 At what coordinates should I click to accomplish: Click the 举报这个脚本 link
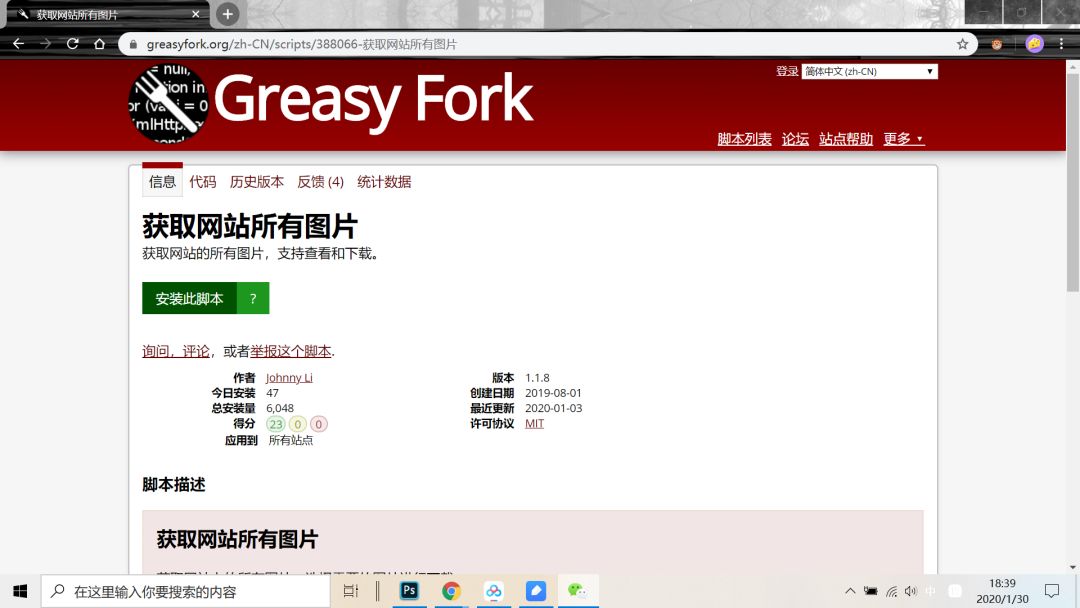click(291, 351)
